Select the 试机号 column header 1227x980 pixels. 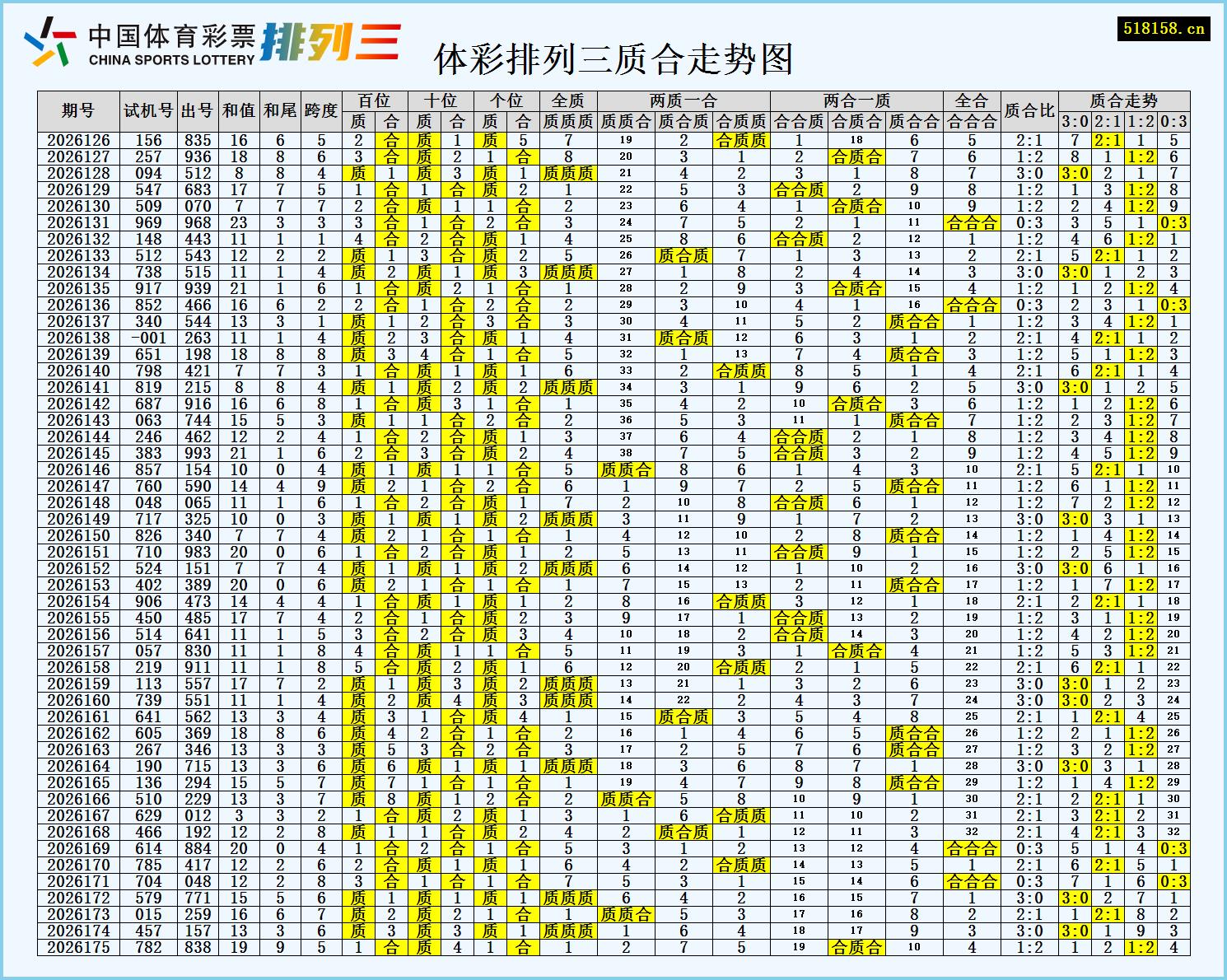coord(148,111)
